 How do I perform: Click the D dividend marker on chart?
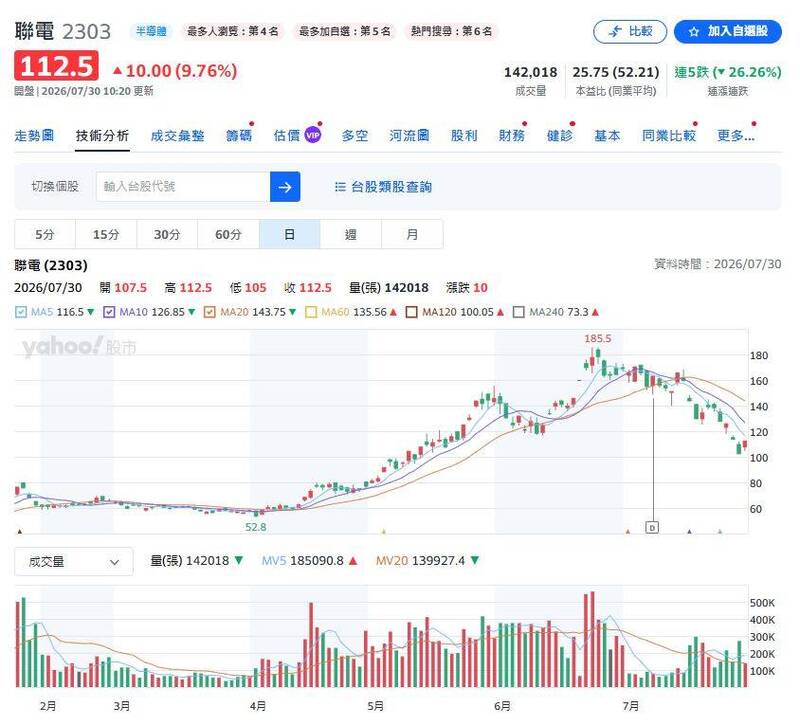pos(652,527)
